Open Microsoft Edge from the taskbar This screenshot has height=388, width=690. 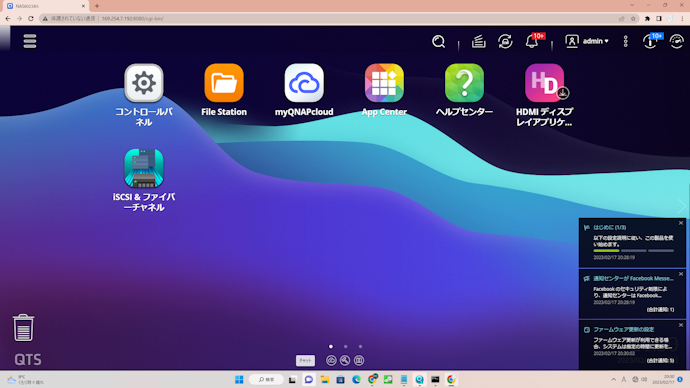click(x=356, y=379)
